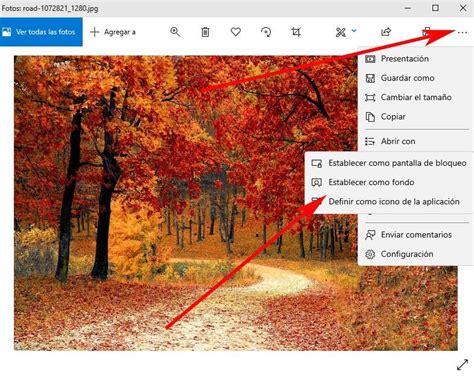
Task: Select Presentación from the menu
Action: click(x=415, y=59)
